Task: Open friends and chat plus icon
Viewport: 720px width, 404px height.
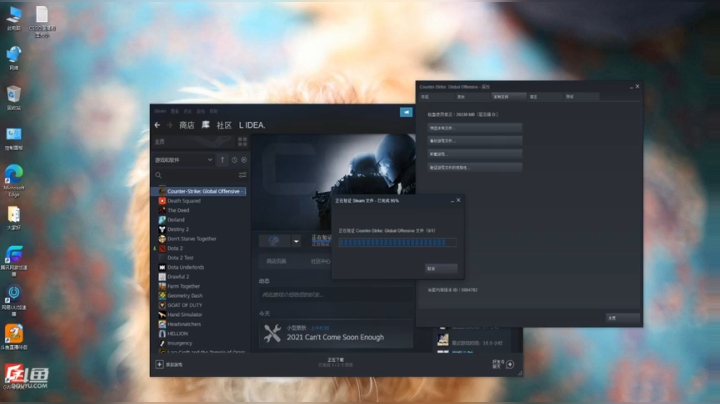Action: coord(510,365)
